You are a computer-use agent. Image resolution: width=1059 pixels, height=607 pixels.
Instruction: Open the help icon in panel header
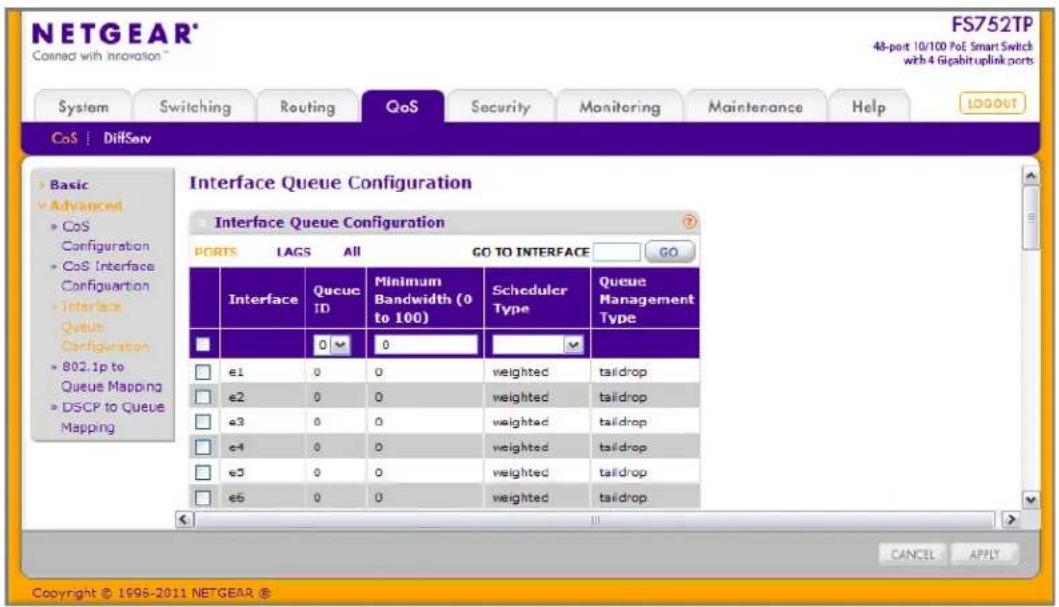point(688,222)
